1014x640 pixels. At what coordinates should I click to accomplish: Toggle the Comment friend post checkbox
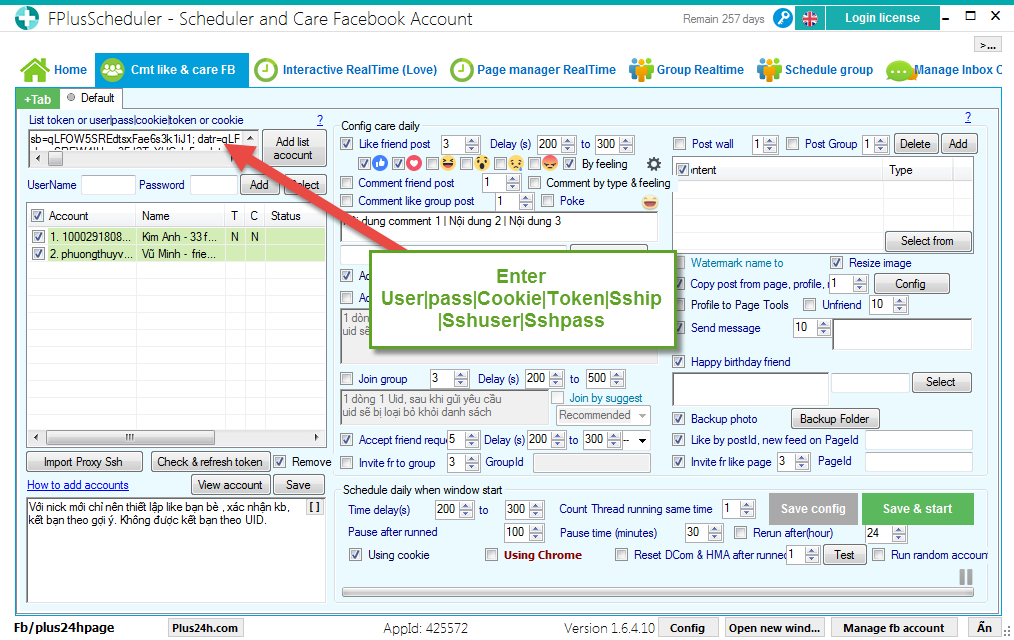(347, 183)
